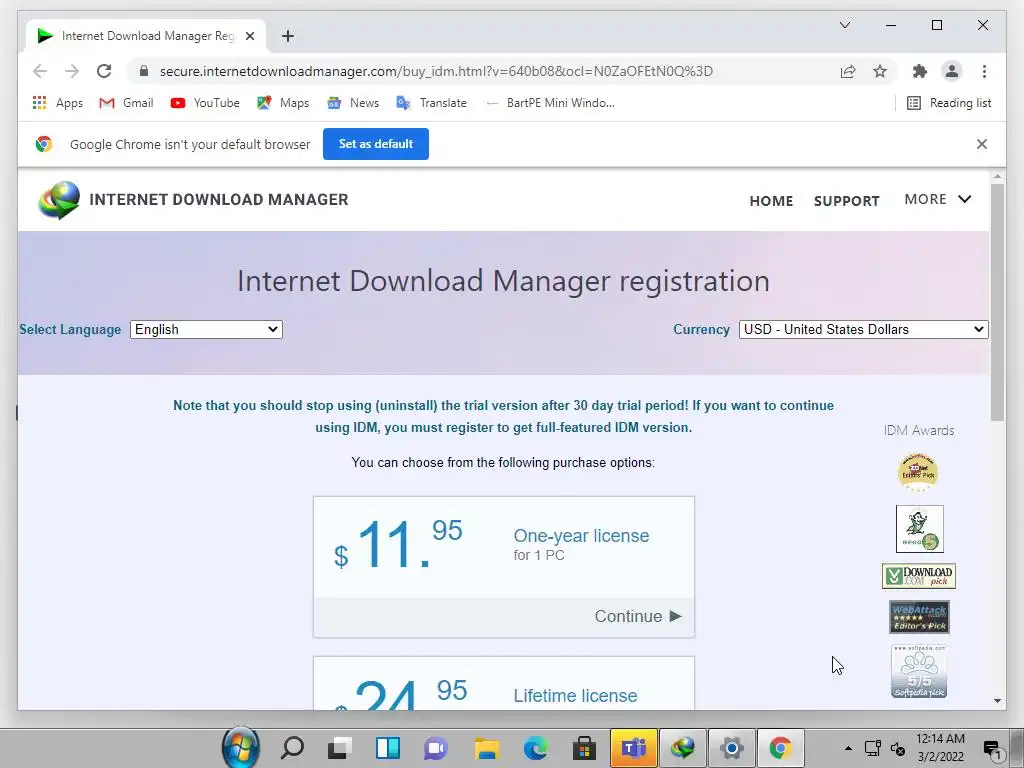Image resolution: width=1024 pixels, height=768 pixels.
Task: Click the browser back arrow
Action: pos(40,71)
